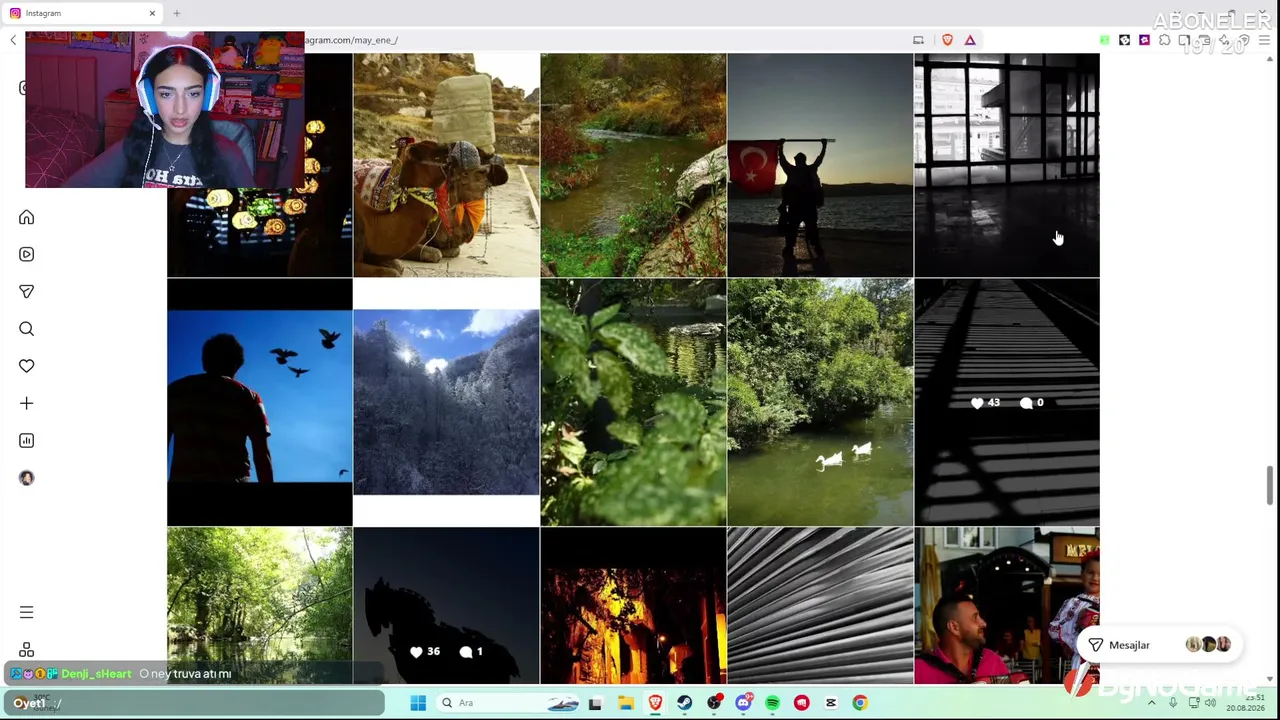Open CapCut from the taskbar
Screen dimensions: 1280x720
[x=831, y=703]
